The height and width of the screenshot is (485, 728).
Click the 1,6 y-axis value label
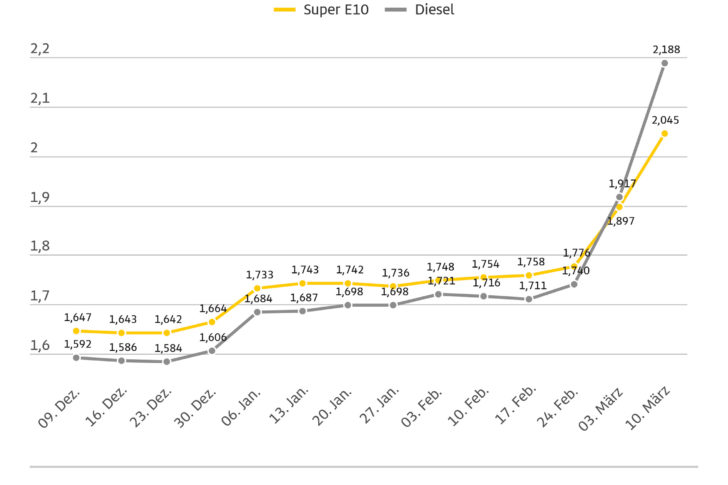(x=40, y=346)
